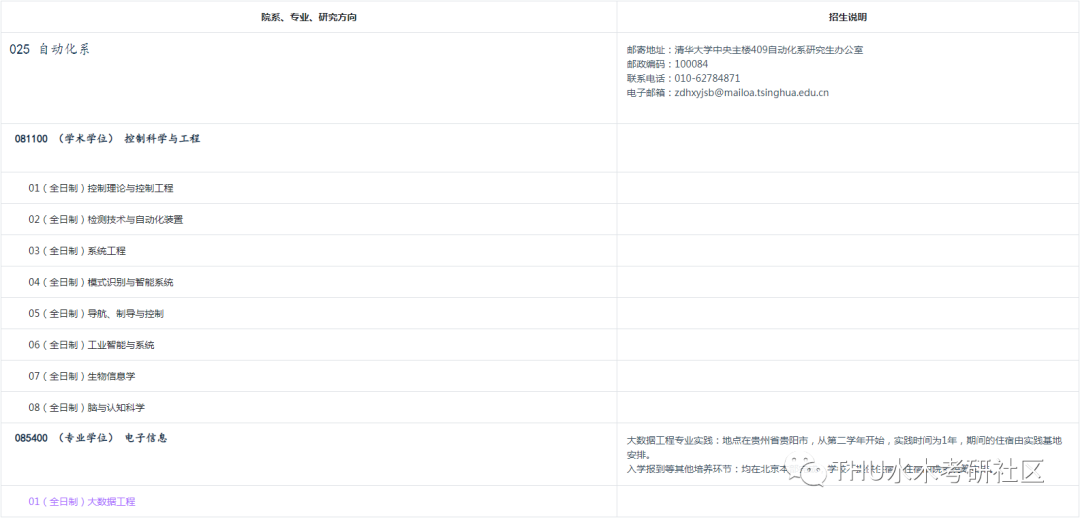Click the 大数据工程专业实践 description text
The image size is (1080, 518).
(x=843, y=440)
